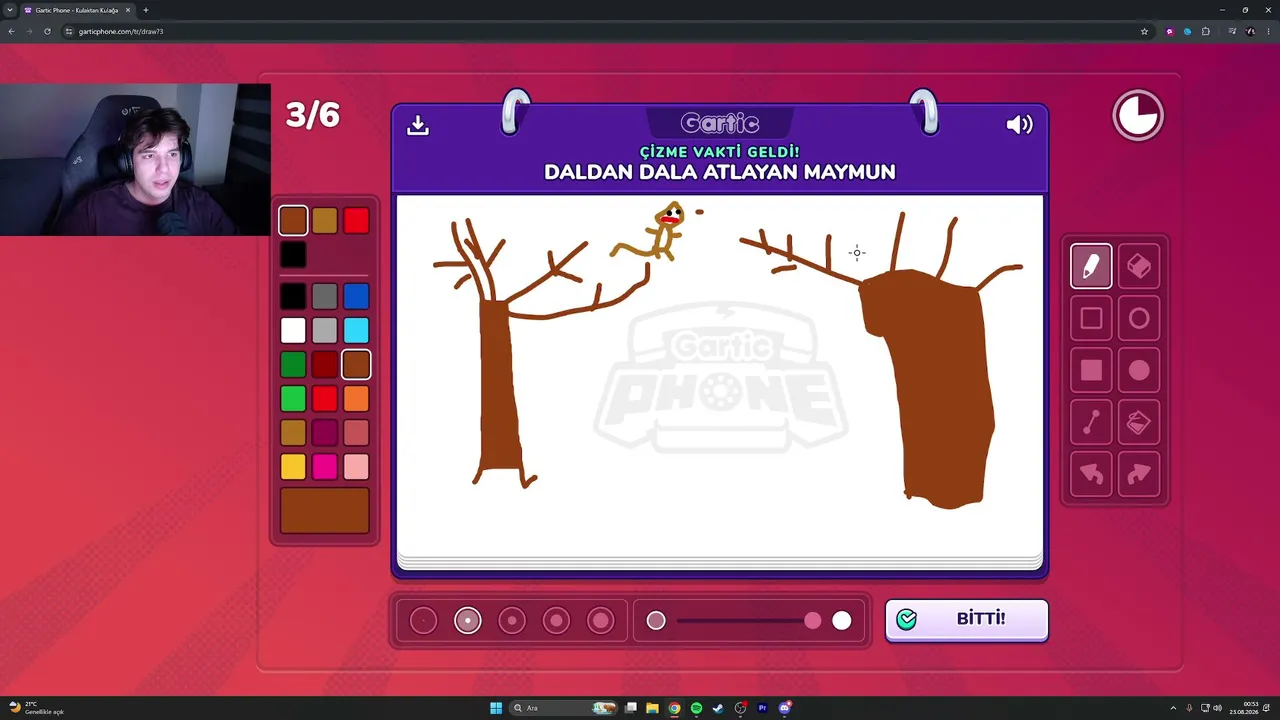Launch Steam from the taskbar
1280x720 pixels.
(x=718, y=708)
